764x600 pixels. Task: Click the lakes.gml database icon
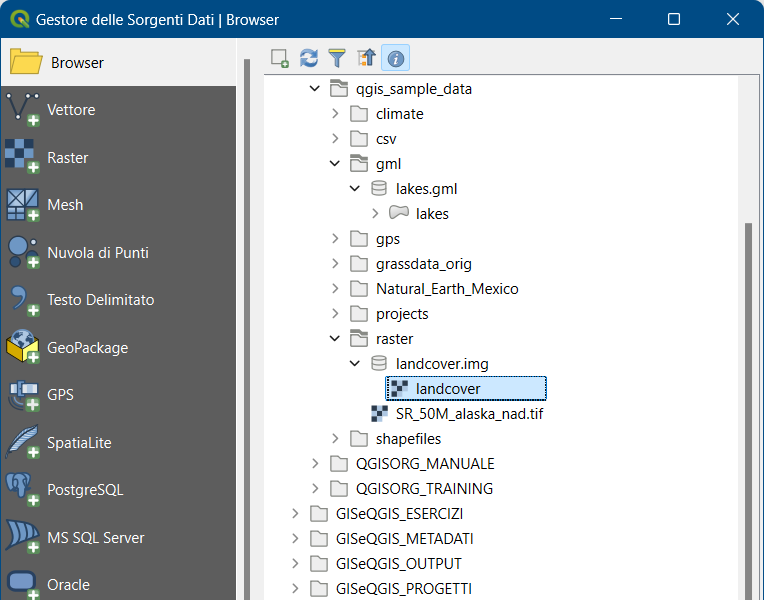[379, 188]
